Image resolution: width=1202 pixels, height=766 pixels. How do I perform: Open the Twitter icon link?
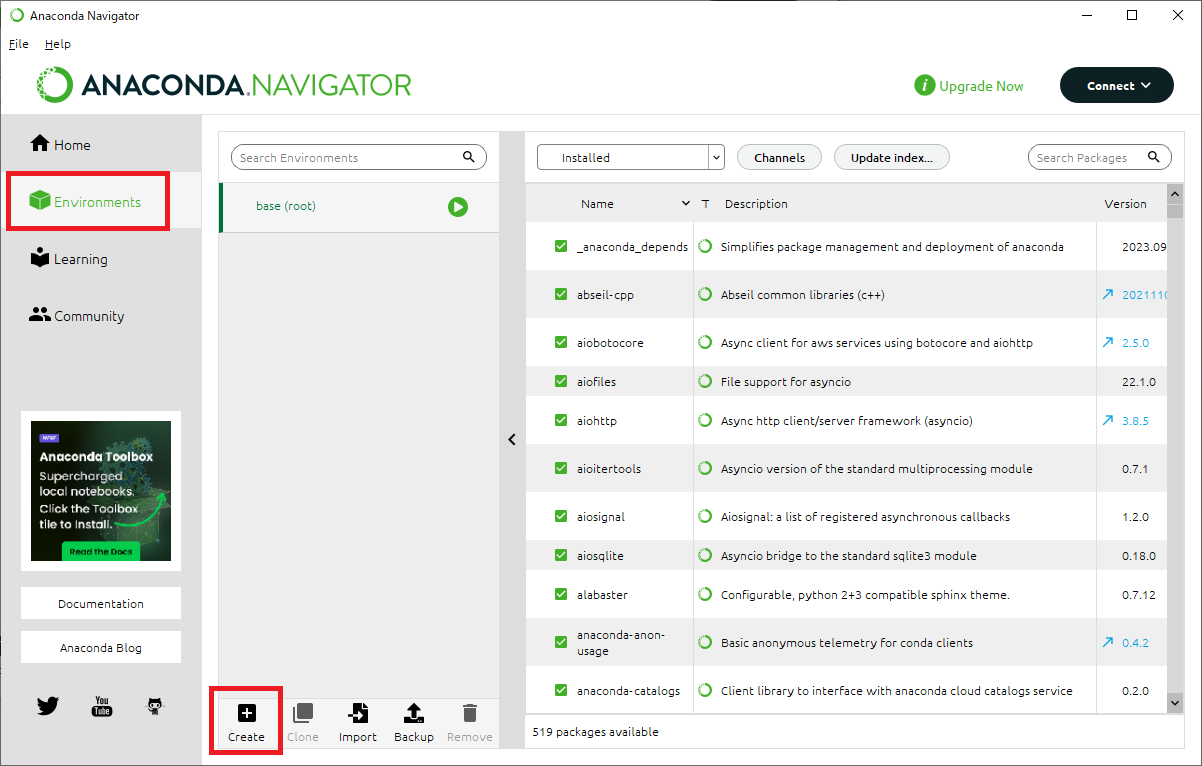(x=48, y=706)
